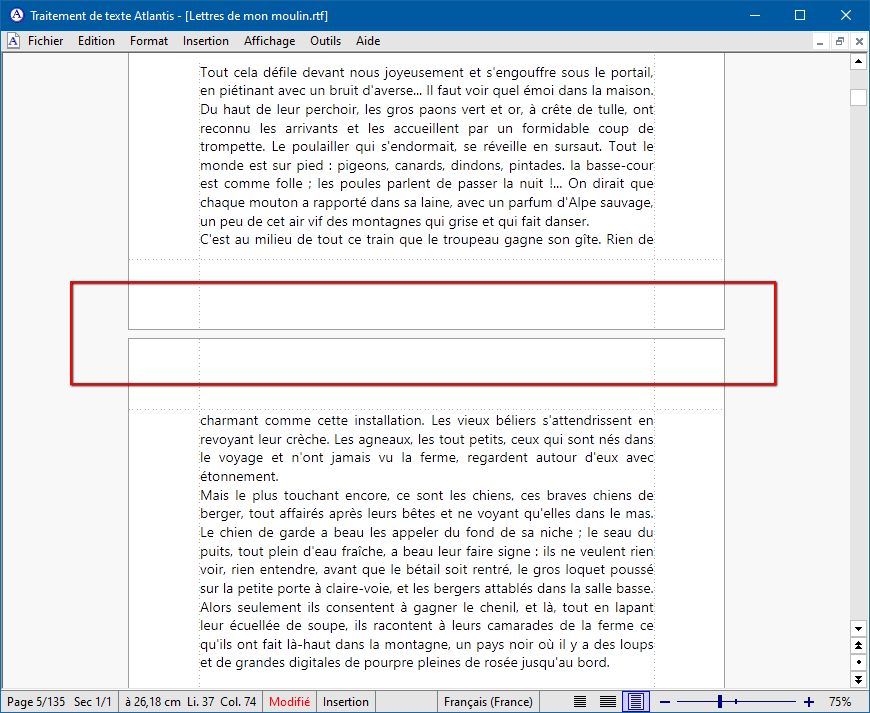The width and height of the screenshot is (870, 713).
Task: Click the word 'étonnement.' in the lower page
Action: pyautogui.click(x=240, y=477)
